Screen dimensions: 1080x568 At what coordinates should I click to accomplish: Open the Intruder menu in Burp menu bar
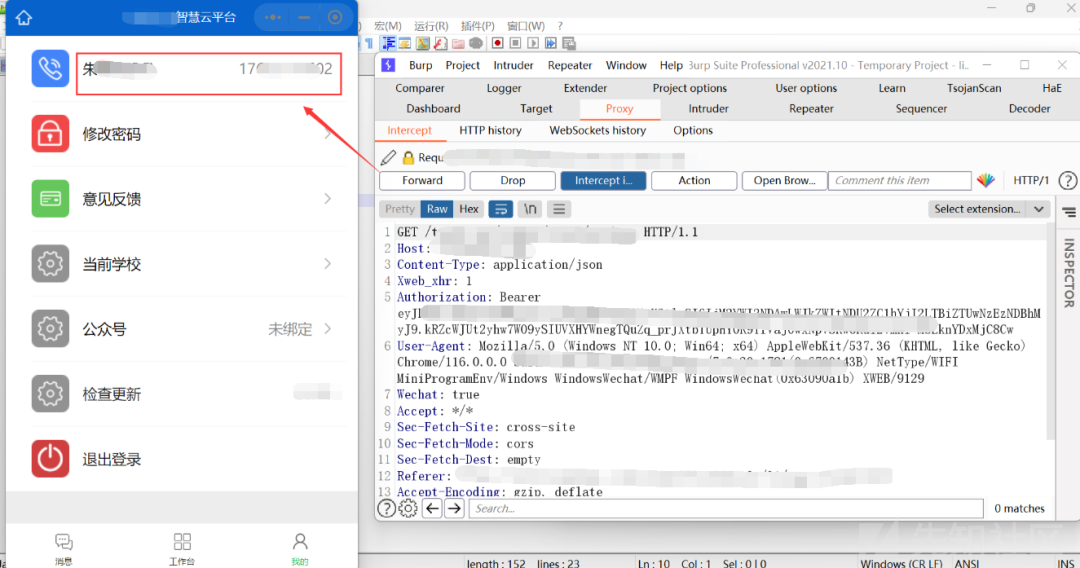point(513,65)
